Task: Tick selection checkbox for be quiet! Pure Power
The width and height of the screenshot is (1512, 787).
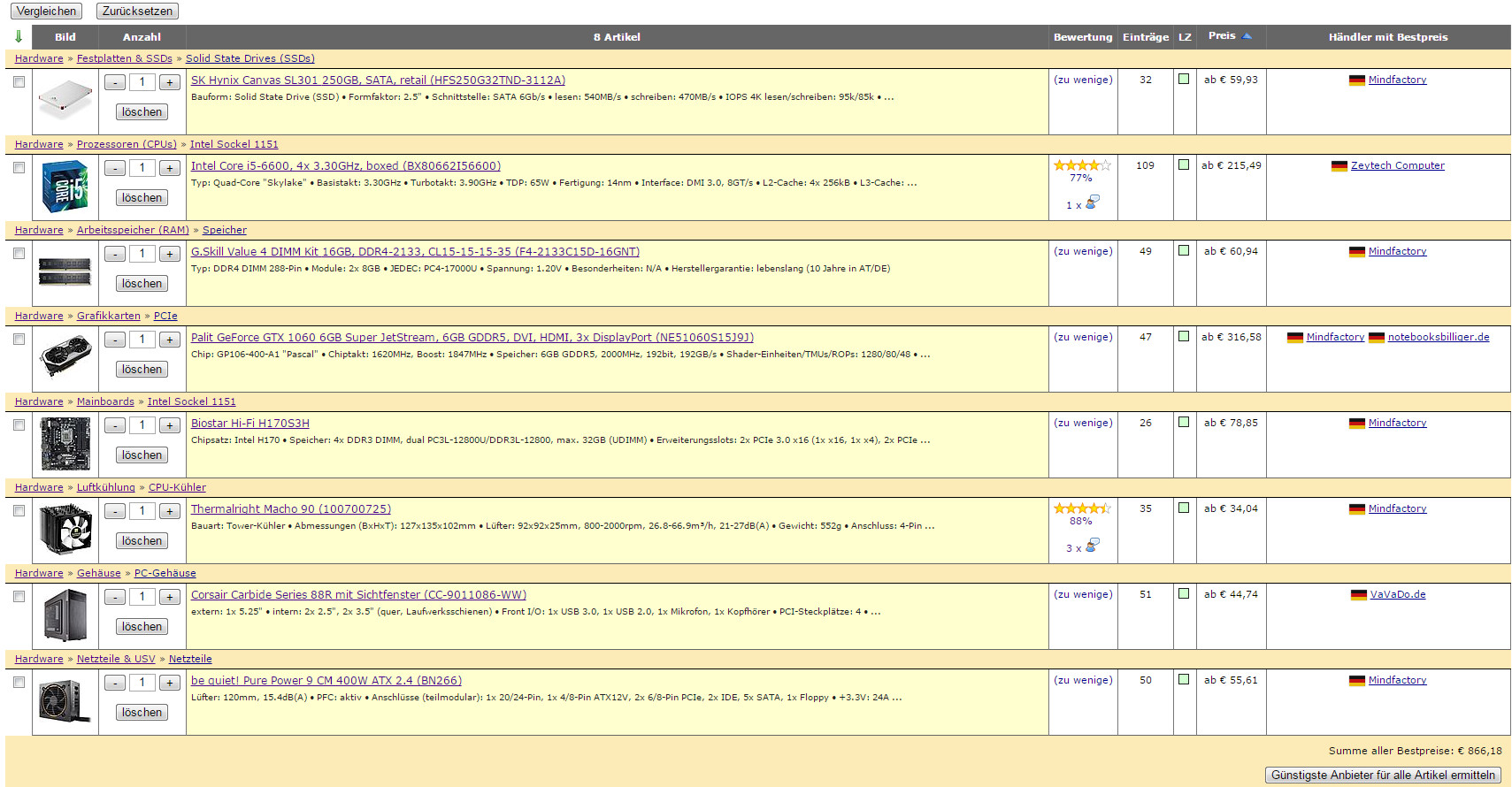Action: [x=19, y=682]
